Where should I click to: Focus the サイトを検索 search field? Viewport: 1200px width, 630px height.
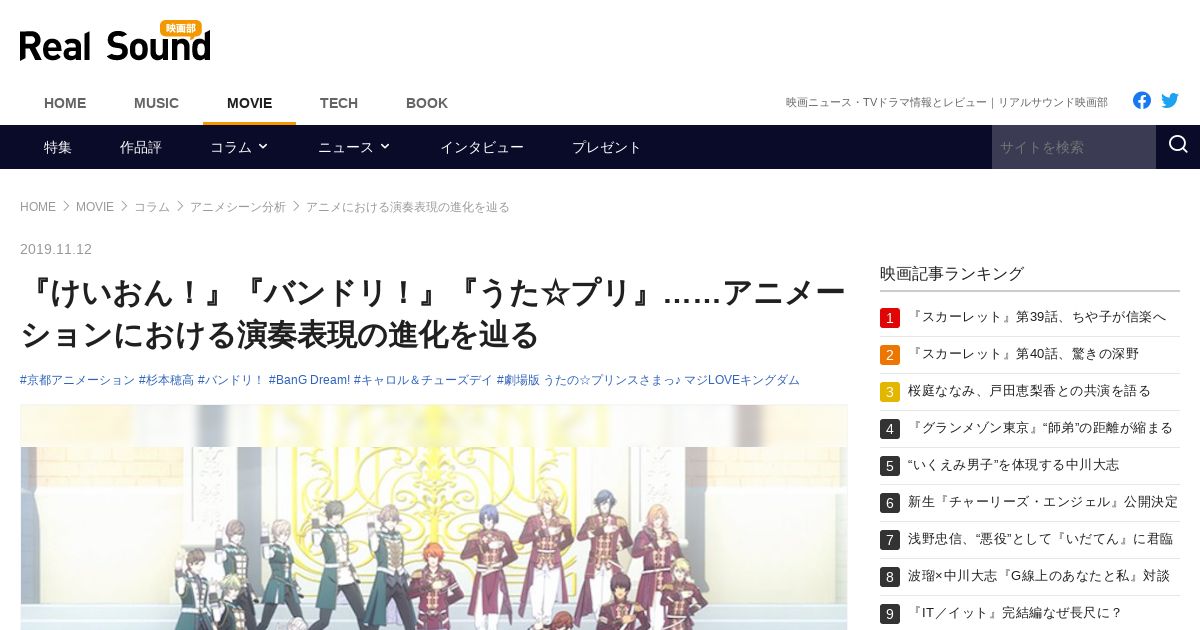coord(1074,147)
